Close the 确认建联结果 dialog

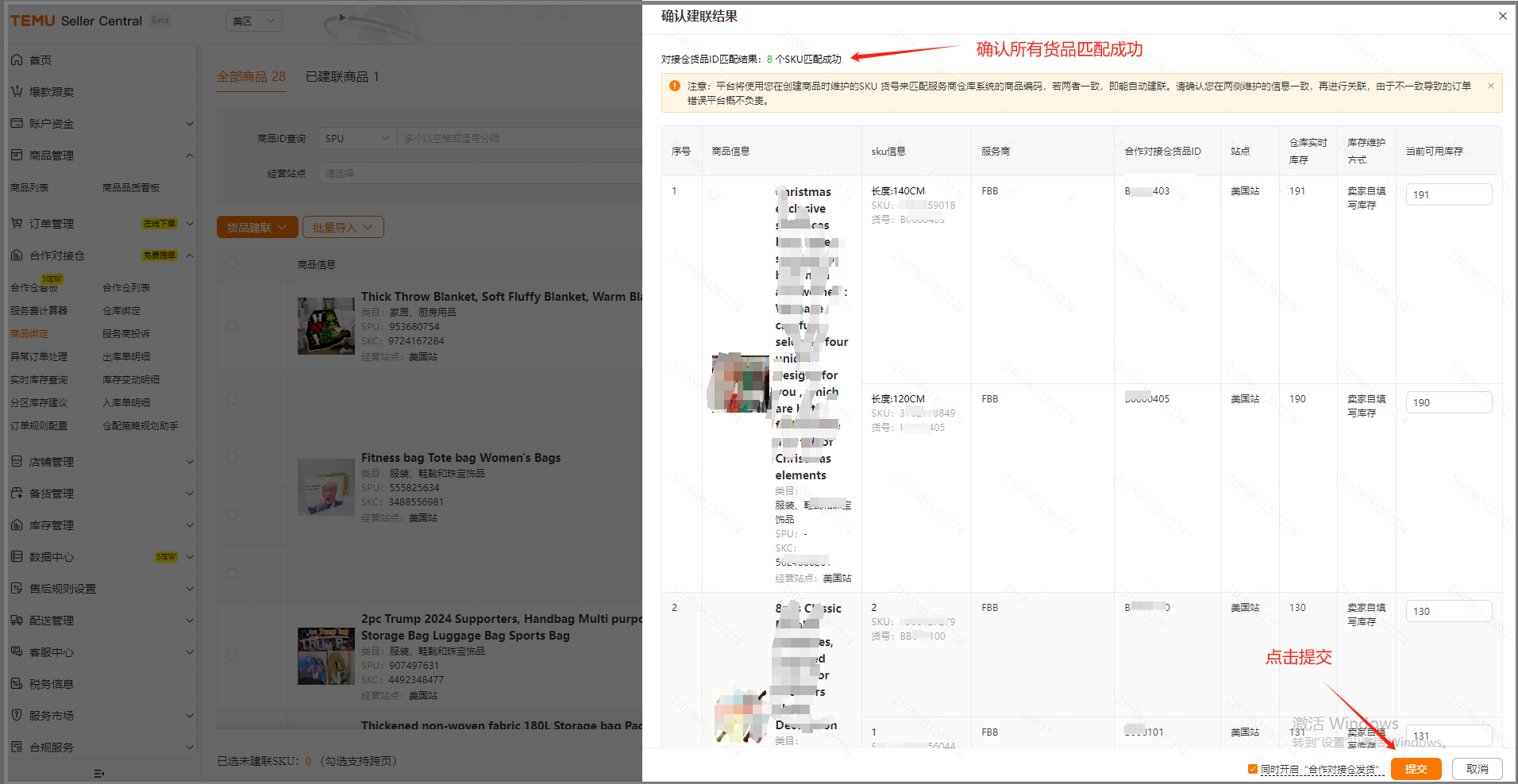pyautogui.click(x=1502, y=16)
